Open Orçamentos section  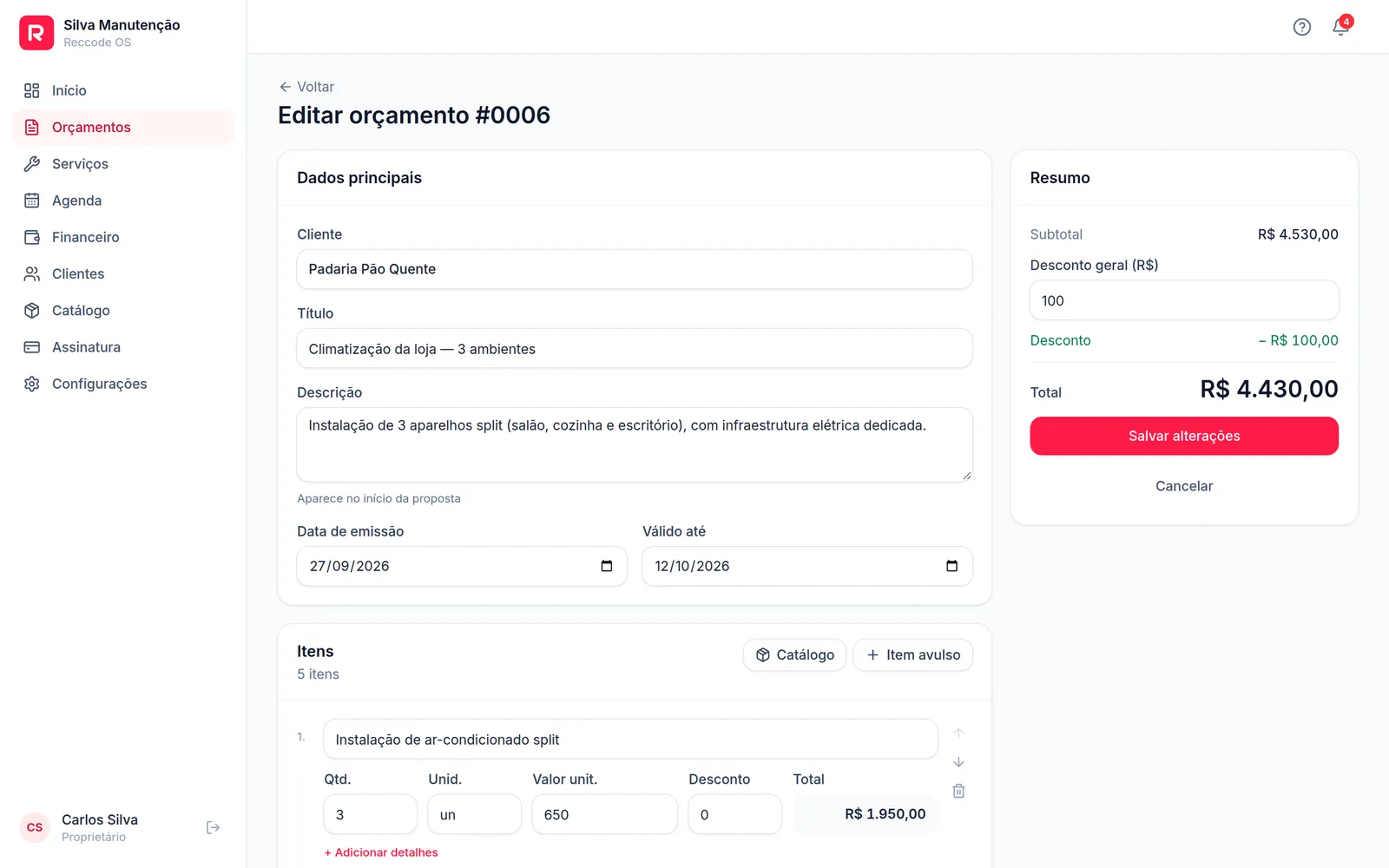click(x=123, y=128)
